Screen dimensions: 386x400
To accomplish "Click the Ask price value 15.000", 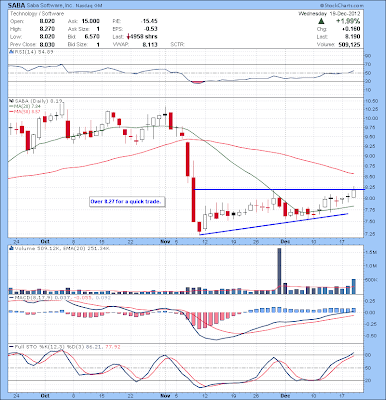I will point(90,21).
